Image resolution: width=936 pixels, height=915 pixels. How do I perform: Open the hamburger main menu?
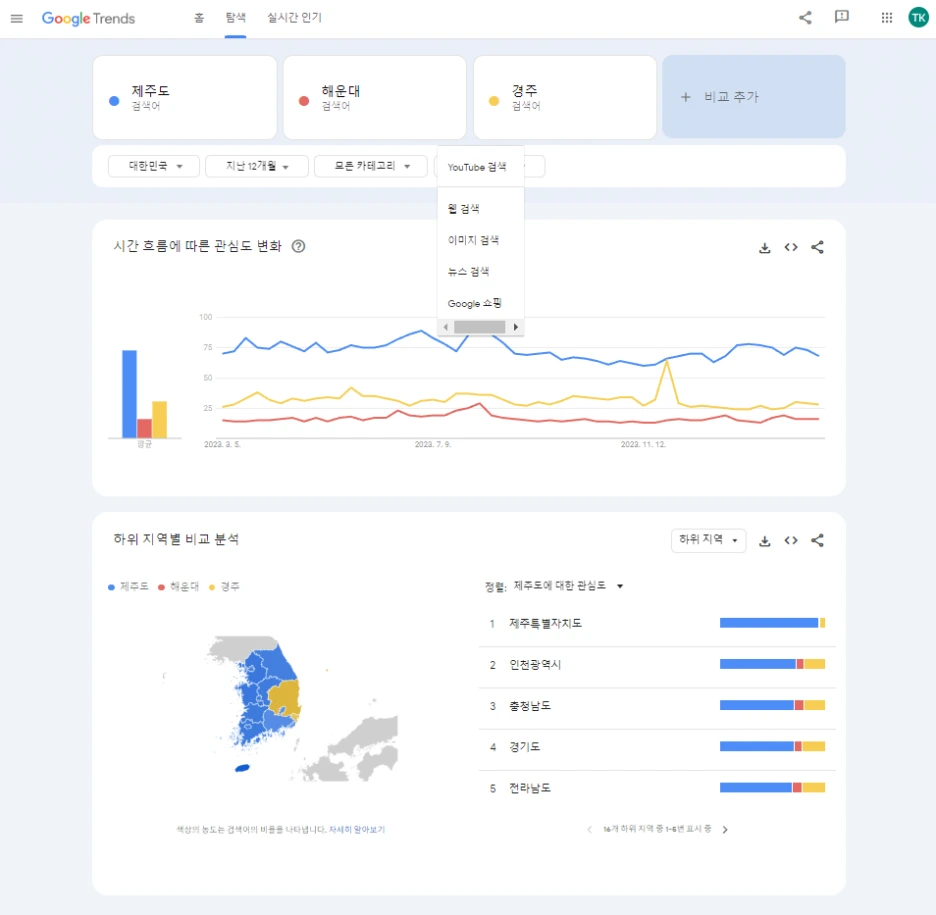click(17, 19)
